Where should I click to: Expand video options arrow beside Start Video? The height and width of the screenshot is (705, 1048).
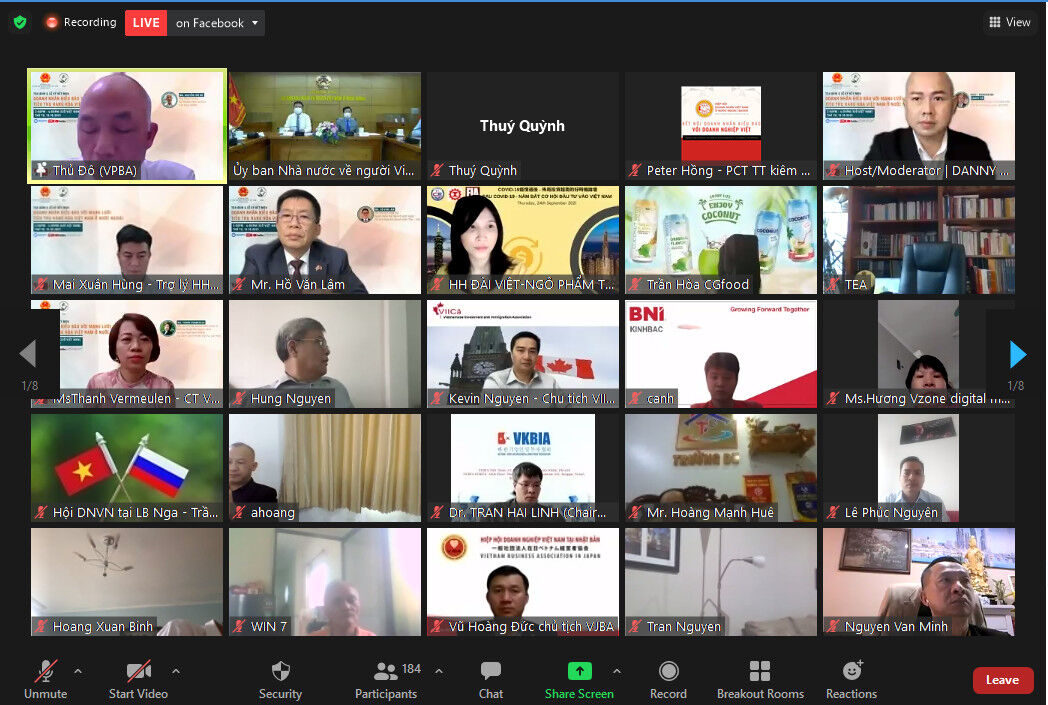(x=176, y=671)
